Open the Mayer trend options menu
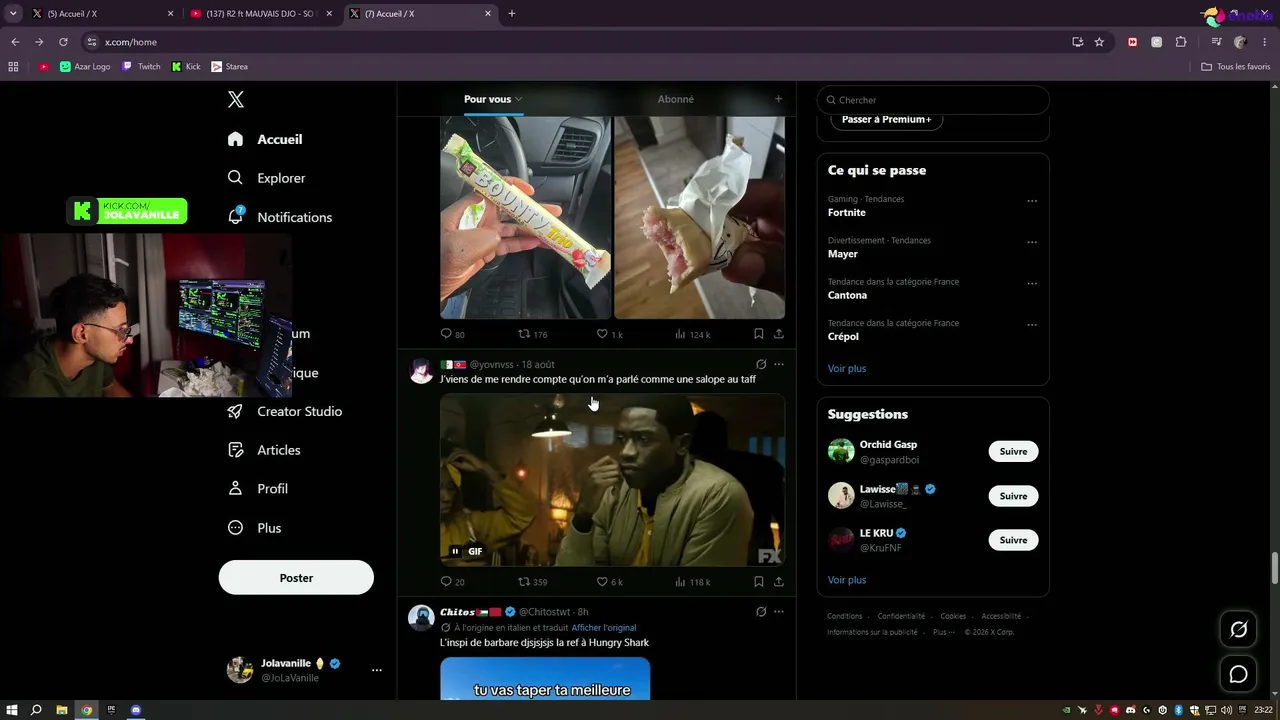This screenshot has height=720, width=1280. click(1032, 242)
